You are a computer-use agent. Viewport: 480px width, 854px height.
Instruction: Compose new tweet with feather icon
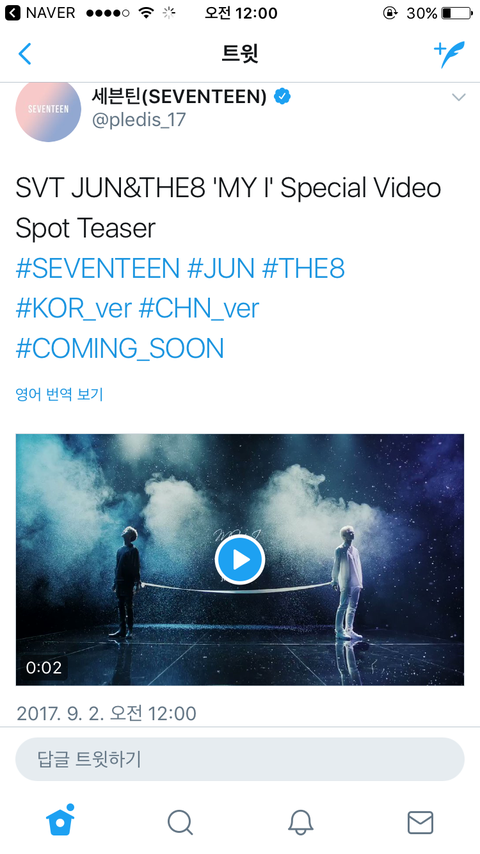click(x=449, y=54)
